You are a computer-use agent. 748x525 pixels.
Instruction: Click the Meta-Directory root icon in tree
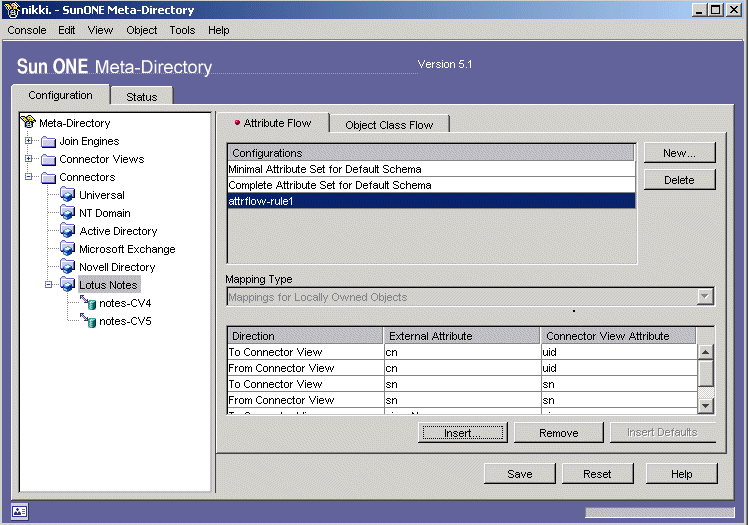click(x=29, y=122)
